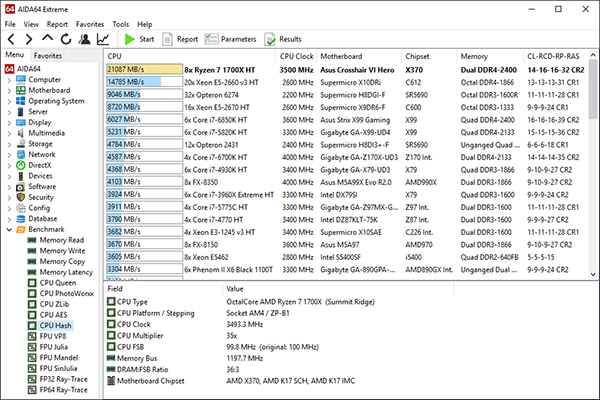The height and width of the screenshot is (400, 600).
Task: Select the Operating System Windows icon
Action: (21, 101)
